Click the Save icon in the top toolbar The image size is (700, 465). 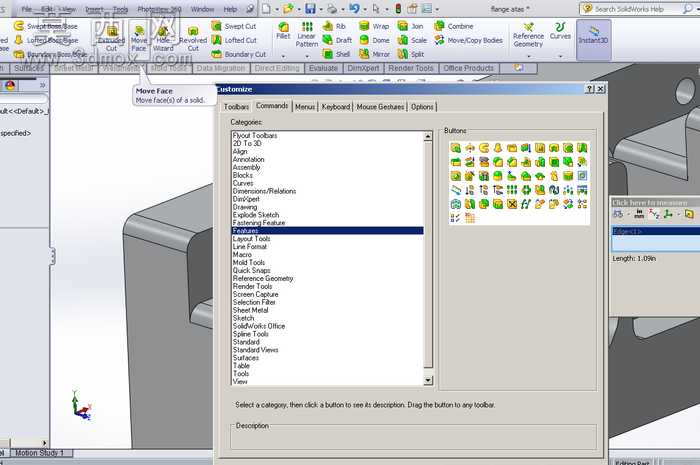click(310, 8)
